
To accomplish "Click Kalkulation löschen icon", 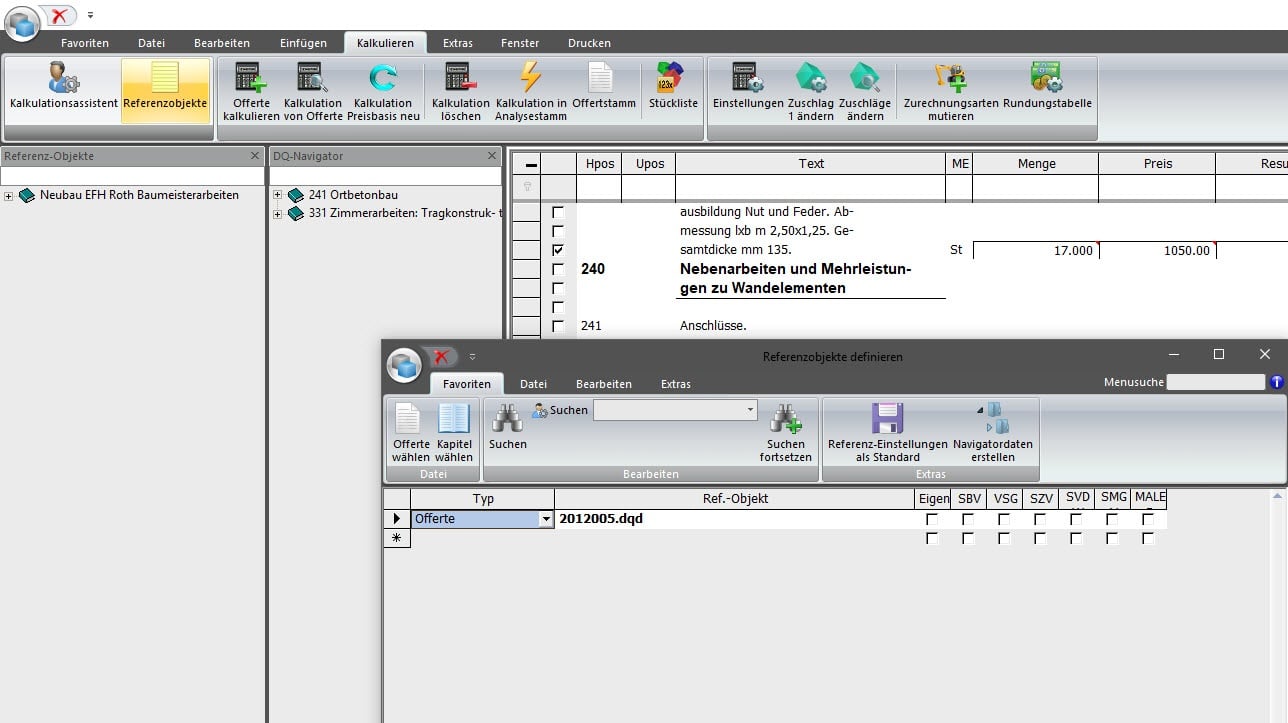I will (x=460, y=91).
